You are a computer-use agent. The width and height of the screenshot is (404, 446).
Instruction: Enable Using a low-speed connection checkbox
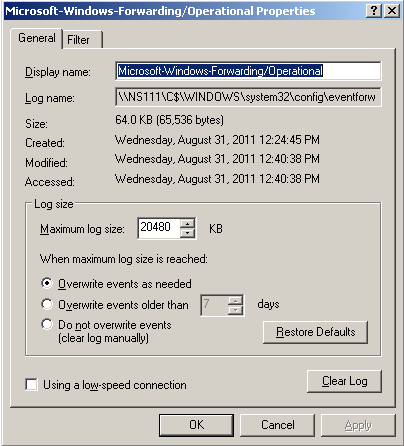point(31,385)
